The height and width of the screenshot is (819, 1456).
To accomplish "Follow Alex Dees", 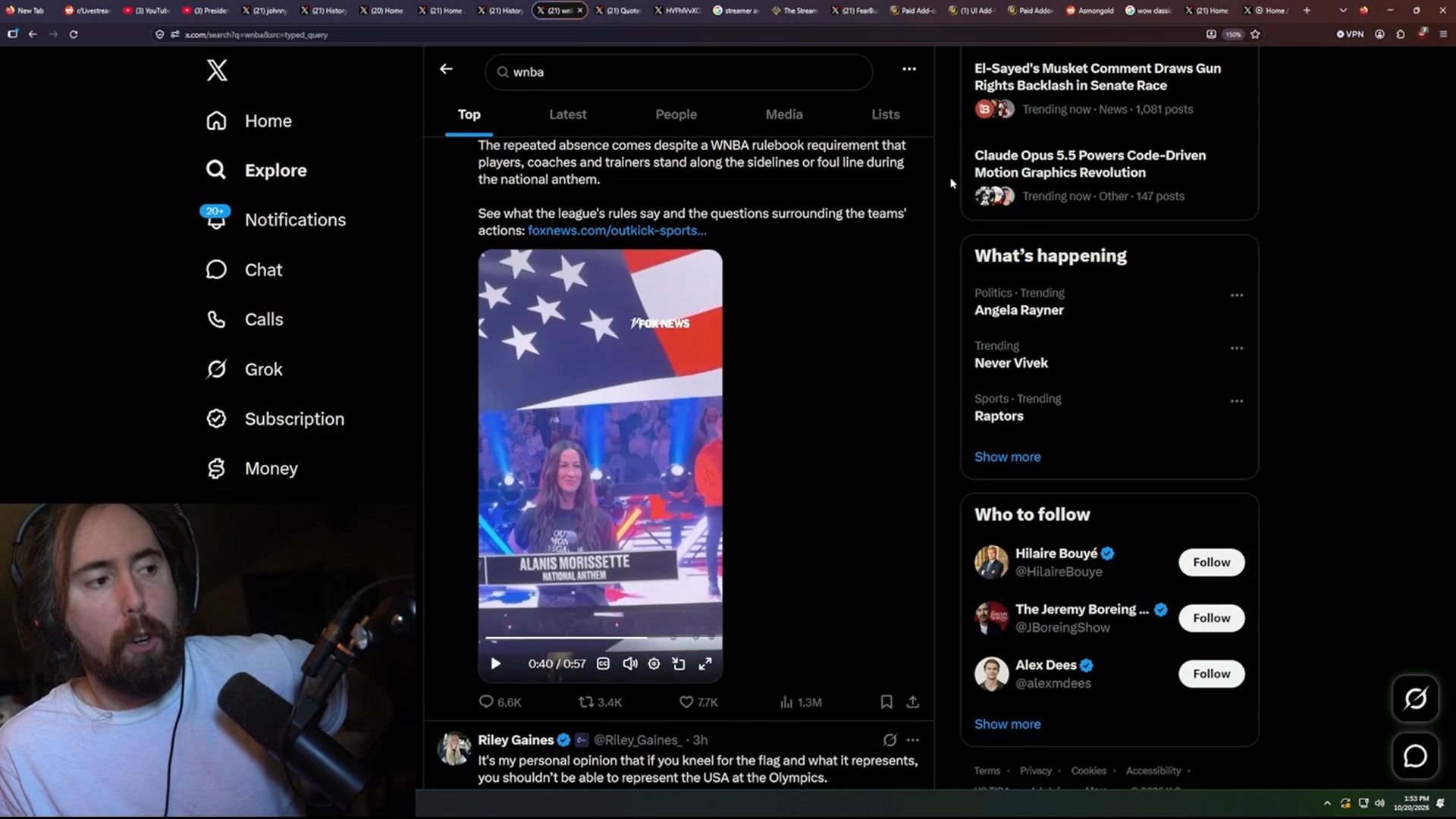I will (x=1211, y=674).
